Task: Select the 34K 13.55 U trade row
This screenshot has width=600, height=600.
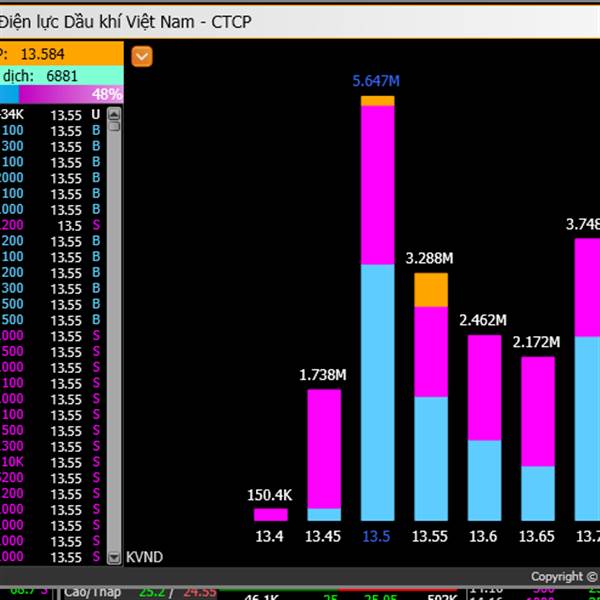Action: 52,115
